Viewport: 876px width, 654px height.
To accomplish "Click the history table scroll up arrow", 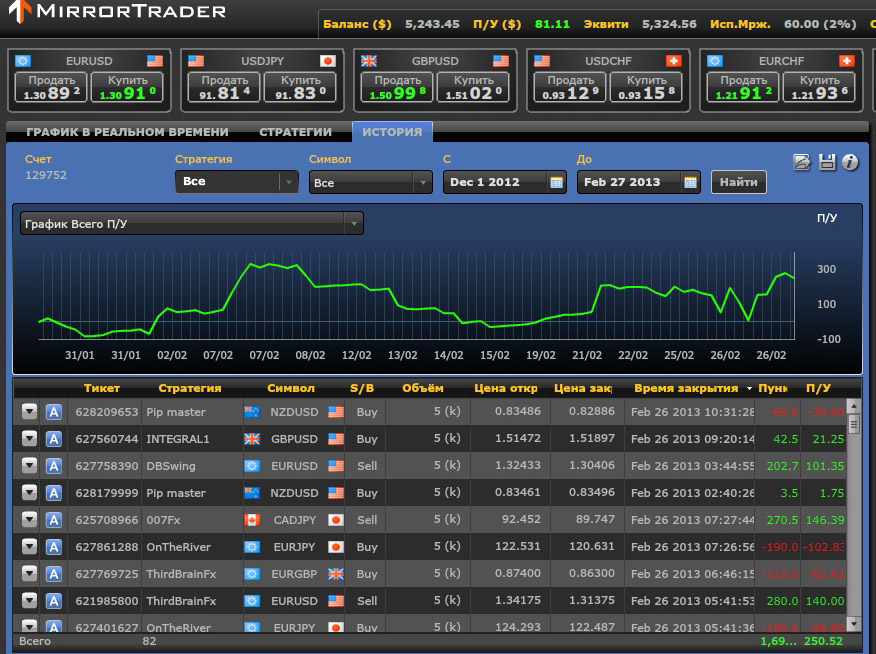I will click(x=853, y=405).
